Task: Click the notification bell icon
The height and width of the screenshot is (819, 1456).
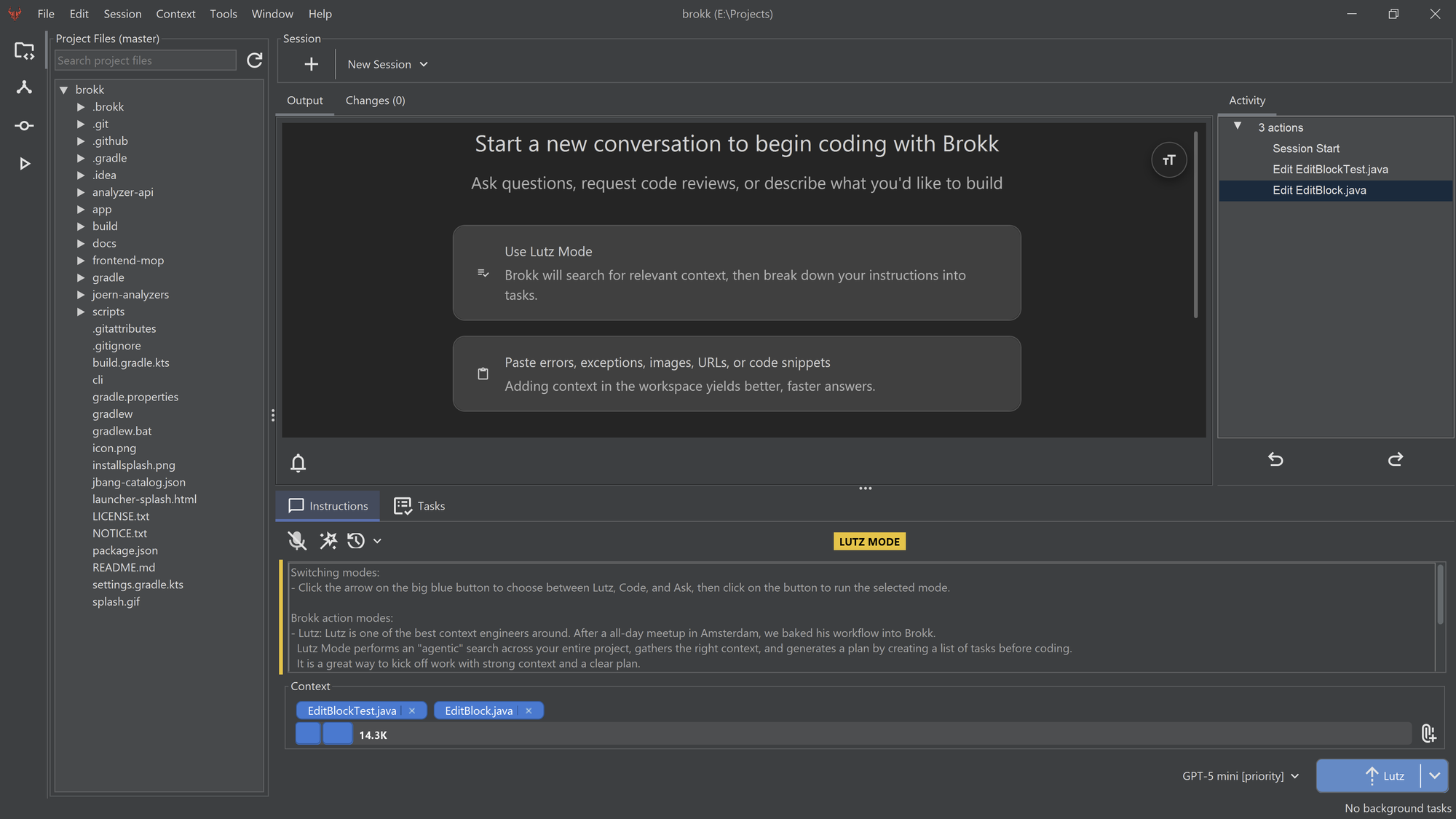Action: coord(298,463)
